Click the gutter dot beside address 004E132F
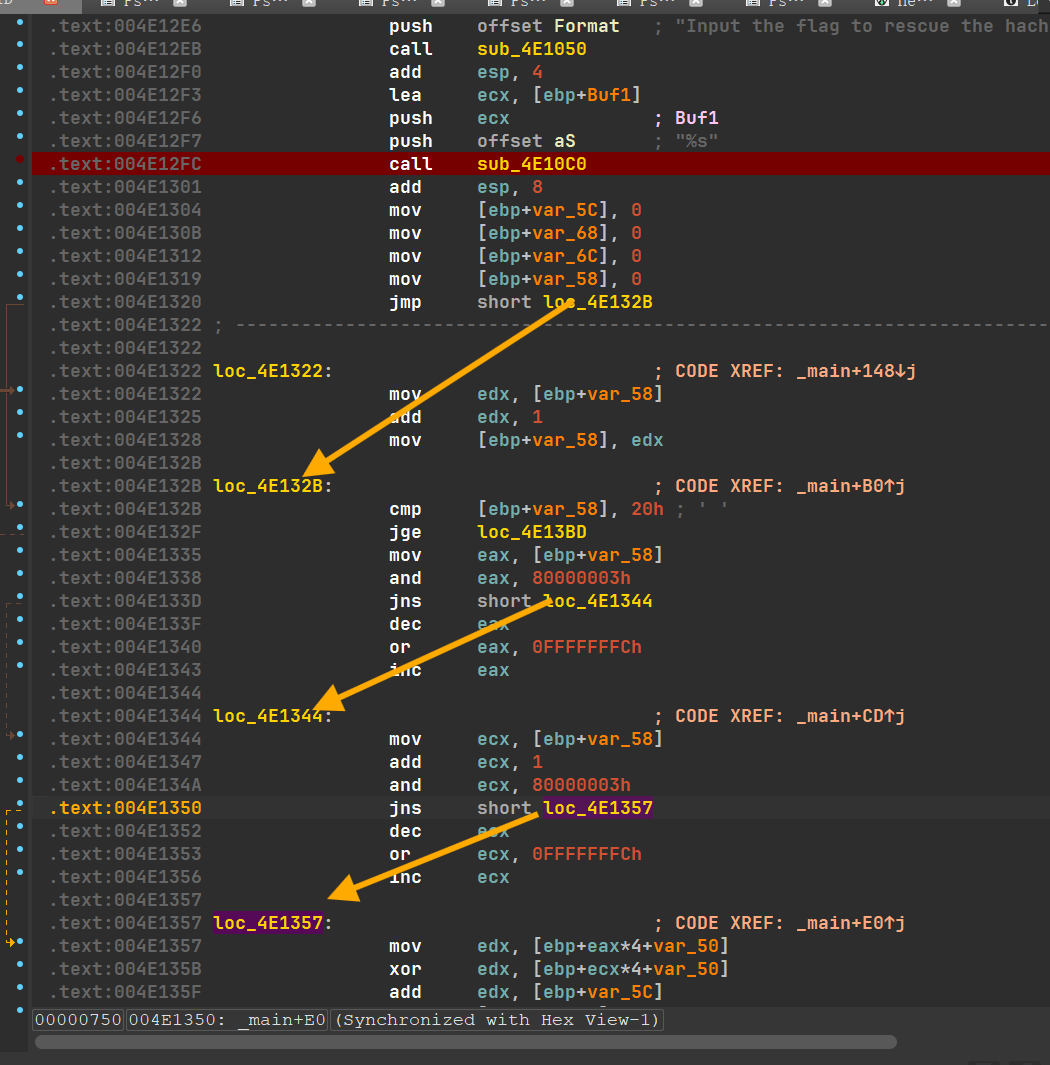The height and width of the screenshot is (1065, 1050). [x=21, y=532]
